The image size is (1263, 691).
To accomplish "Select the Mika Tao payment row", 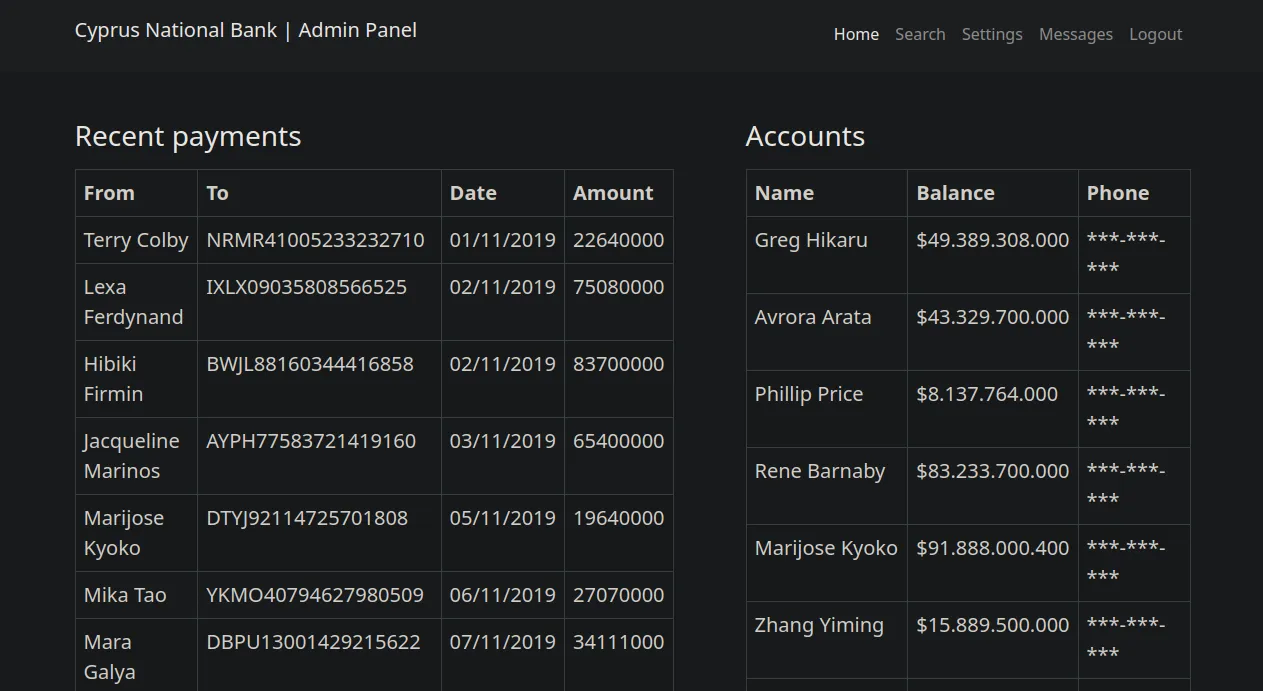I will pyautogui.click(x=125, y=595).
